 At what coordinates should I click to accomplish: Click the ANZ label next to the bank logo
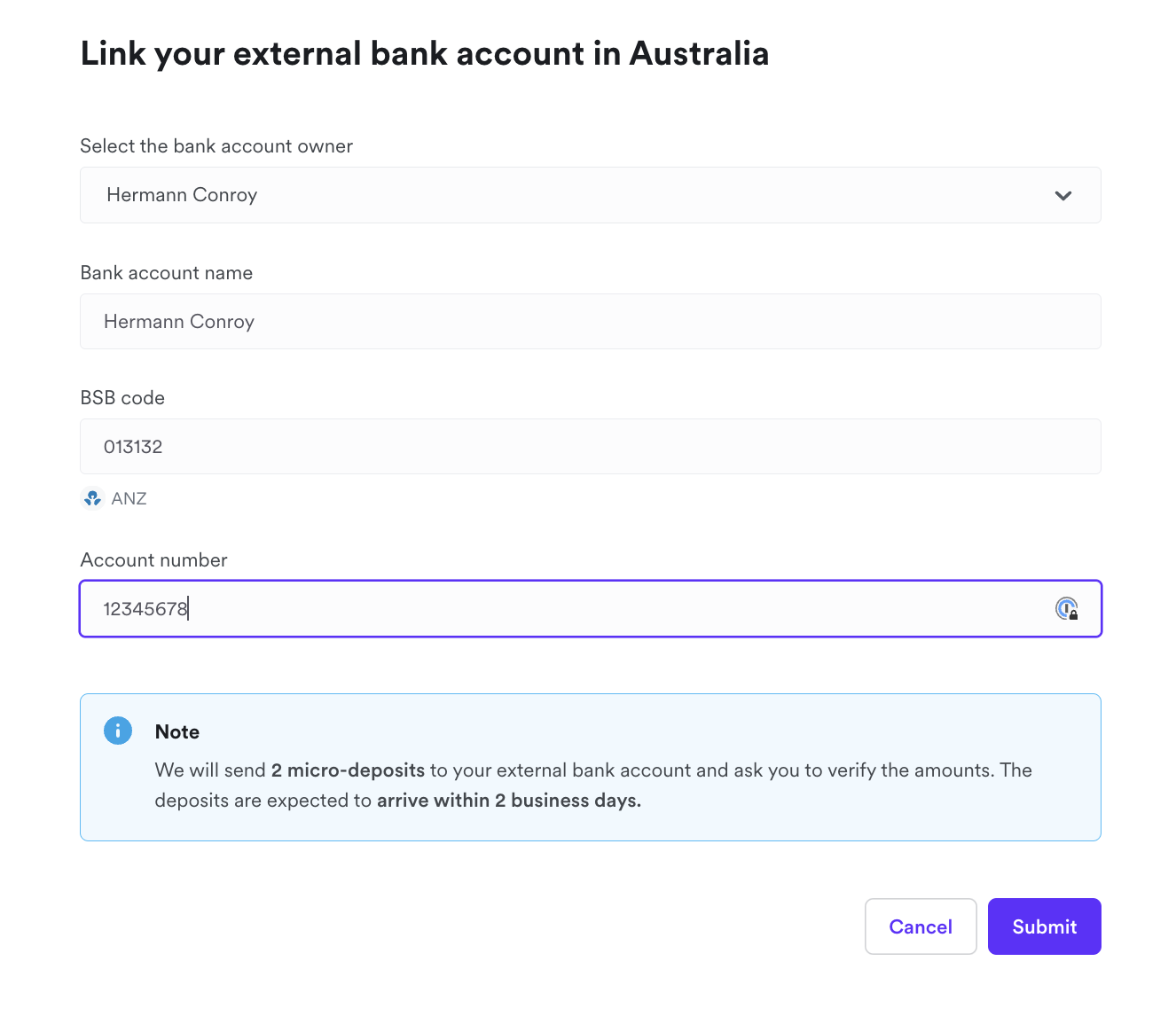[129, 498]
